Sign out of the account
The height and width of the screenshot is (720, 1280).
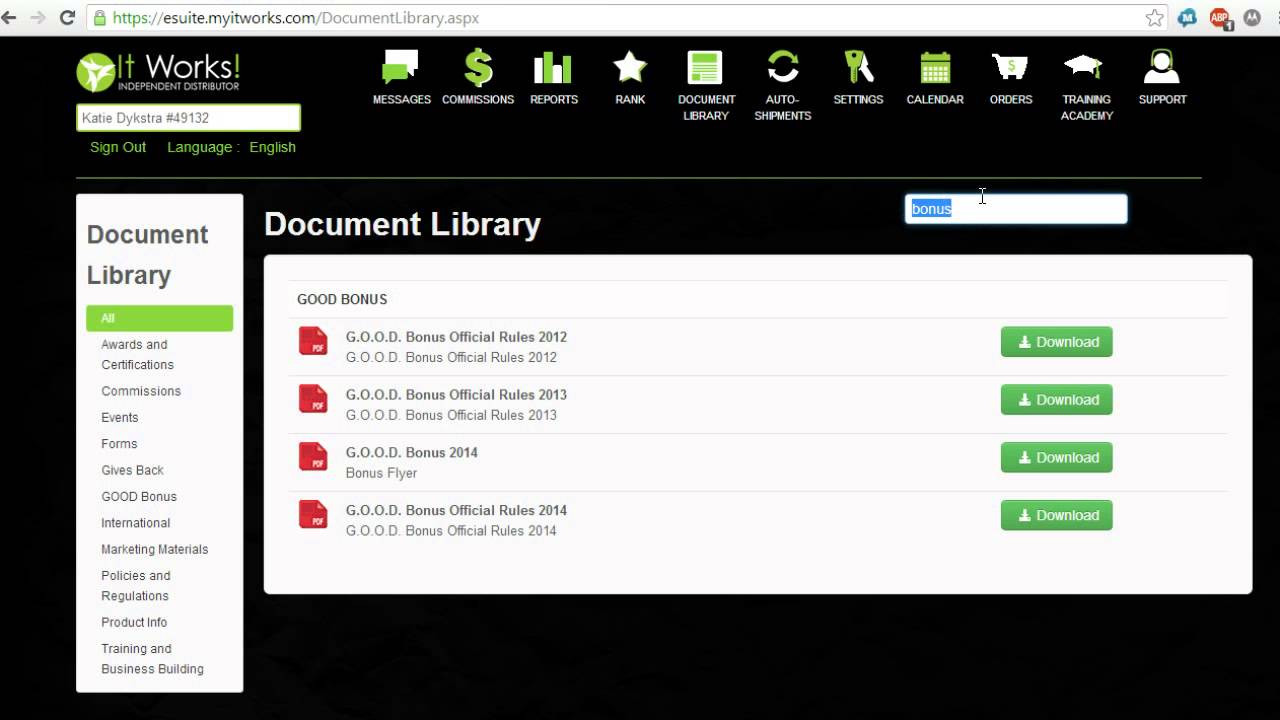(x=118, y=147)
